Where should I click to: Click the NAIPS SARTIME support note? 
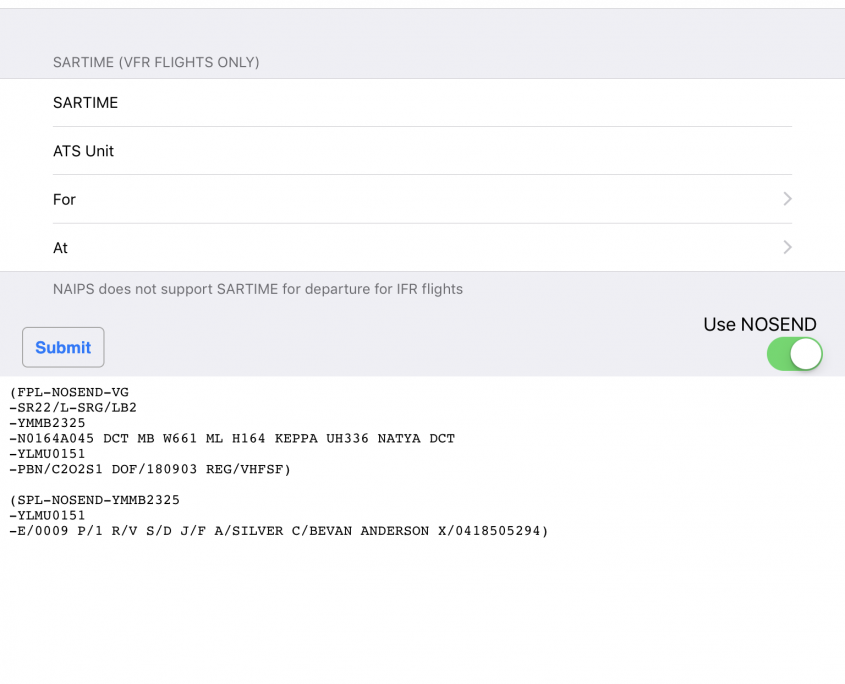click(258, 289)
